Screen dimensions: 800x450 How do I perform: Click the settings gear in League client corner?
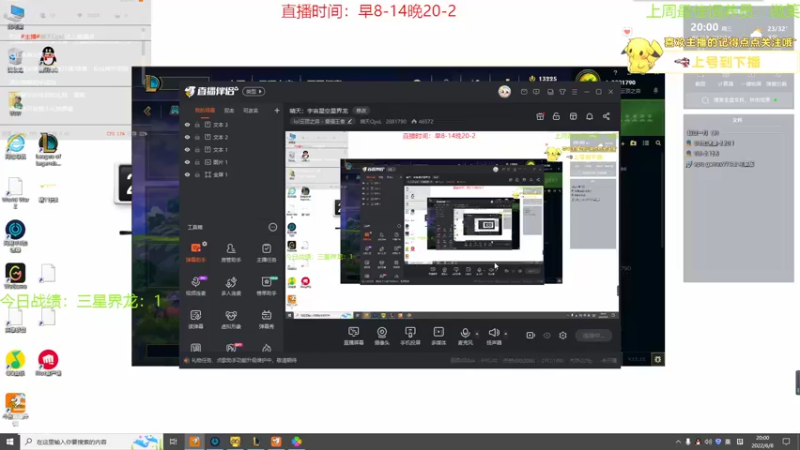point(658,360)
